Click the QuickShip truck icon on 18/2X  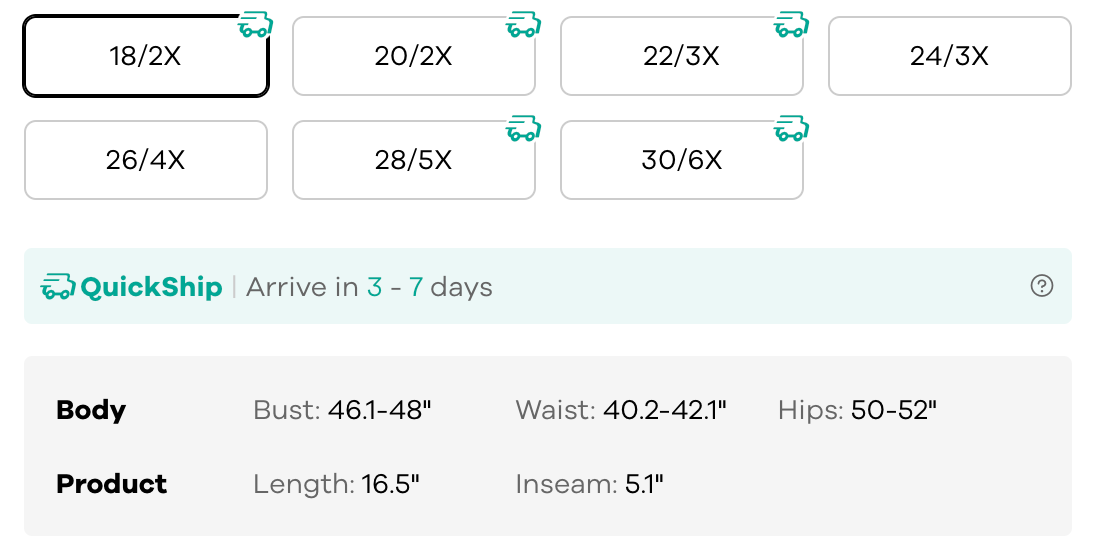(x=256, y=25)
